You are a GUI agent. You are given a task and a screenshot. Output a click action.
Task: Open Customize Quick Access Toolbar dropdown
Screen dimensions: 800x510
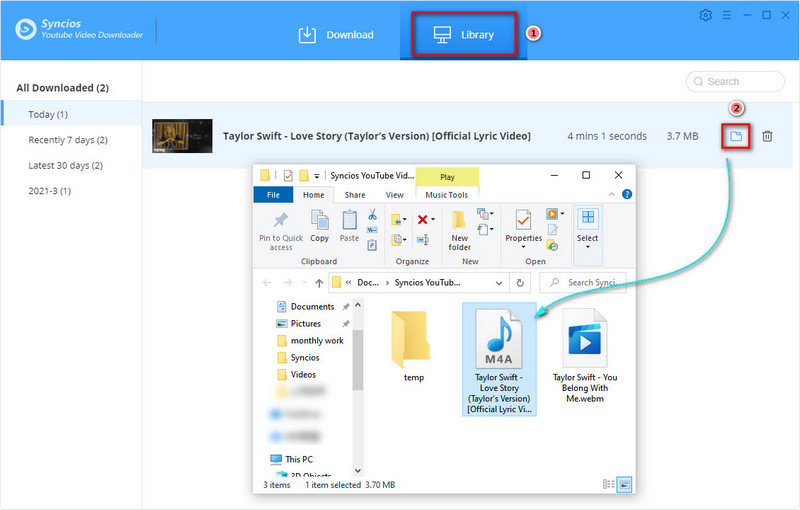click(316, 176)
